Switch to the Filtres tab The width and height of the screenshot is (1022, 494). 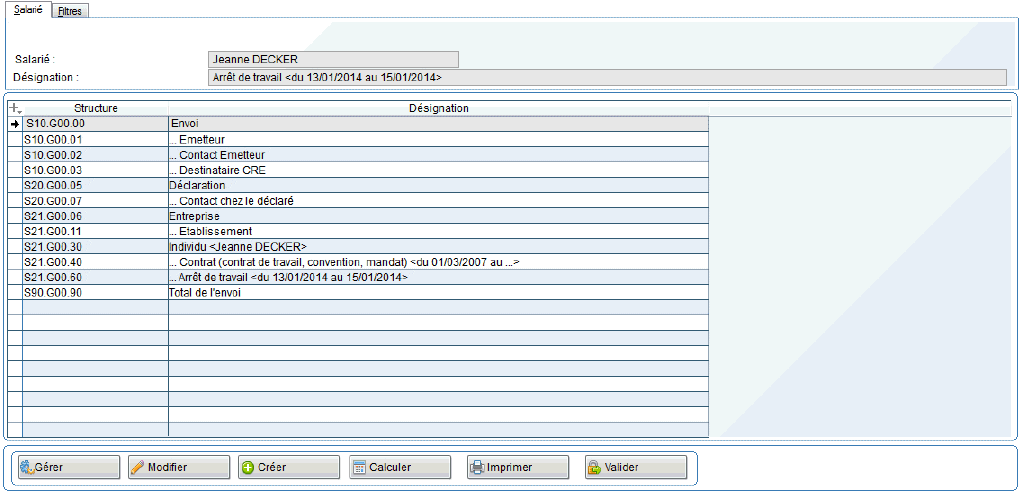coord(70,11)
